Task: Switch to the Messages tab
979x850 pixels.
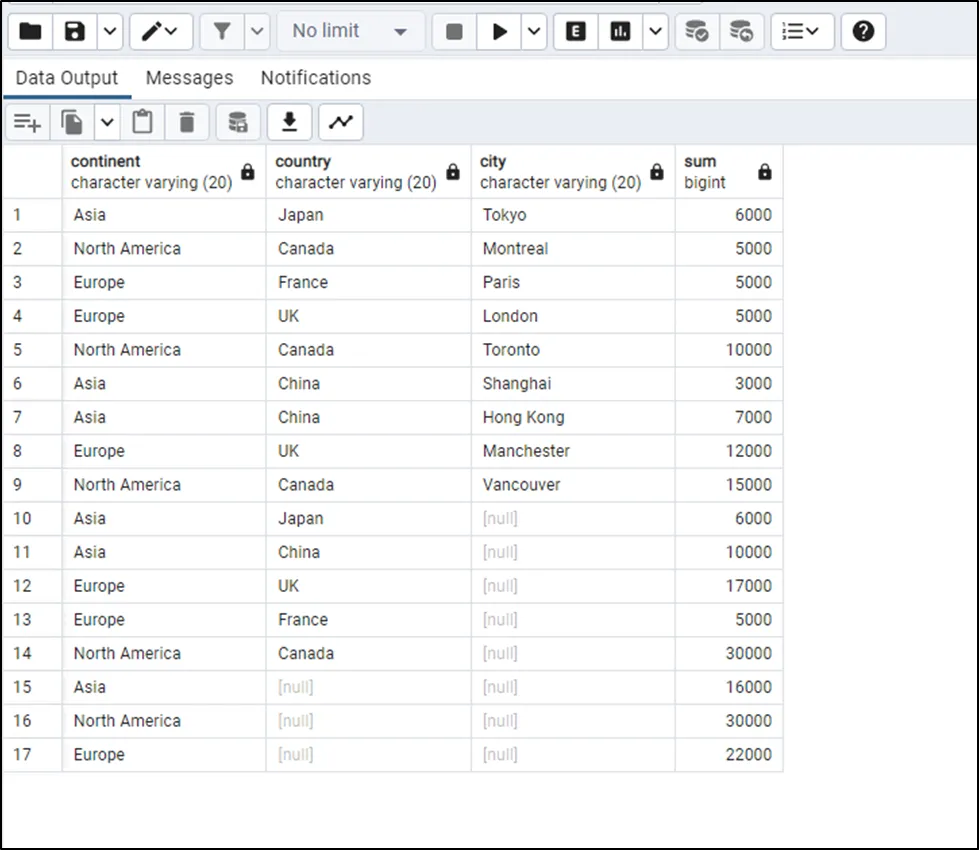Action: [x=189, y=78]
